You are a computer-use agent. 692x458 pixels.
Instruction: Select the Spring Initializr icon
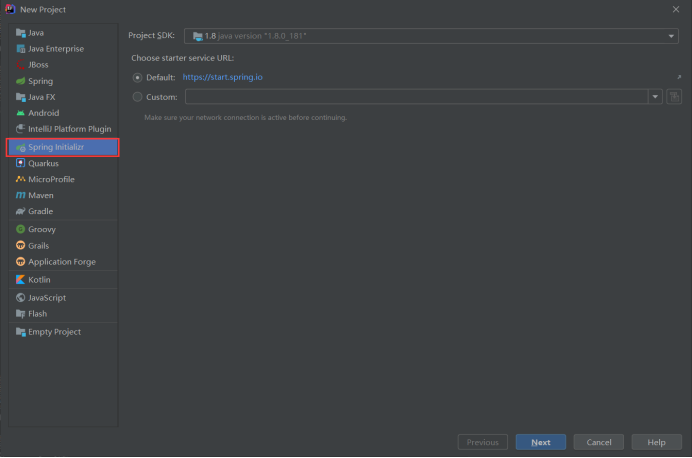(20, 147)
